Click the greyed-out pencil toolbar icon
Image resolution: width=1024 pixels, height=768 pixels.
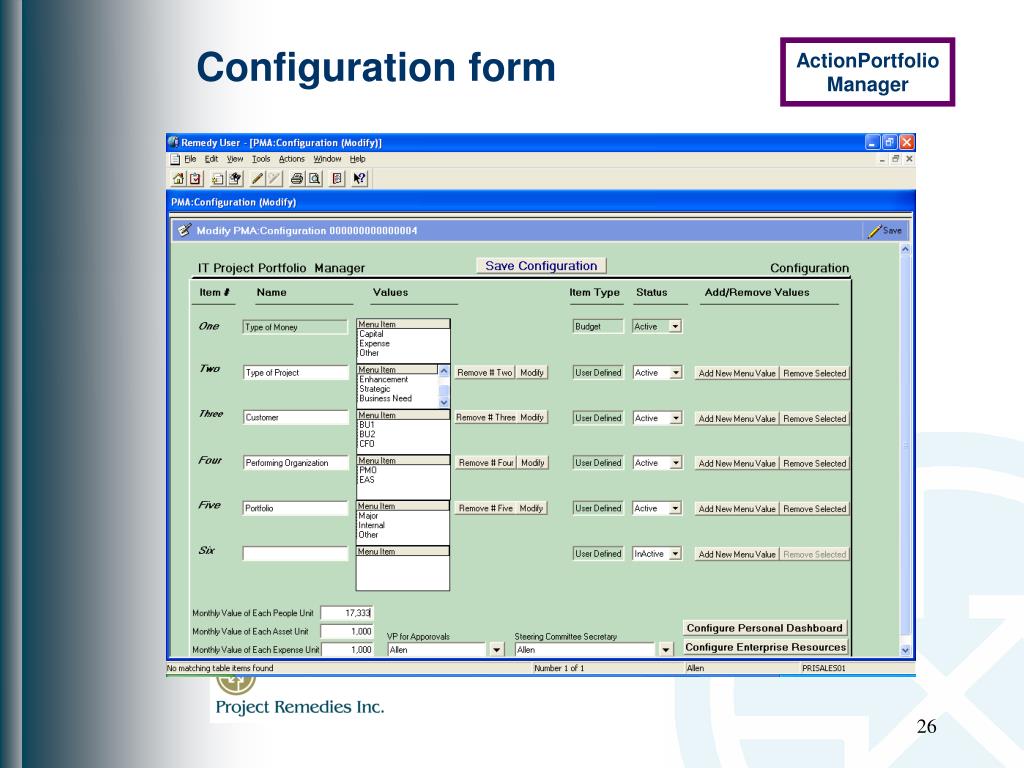tap(275, 178)
